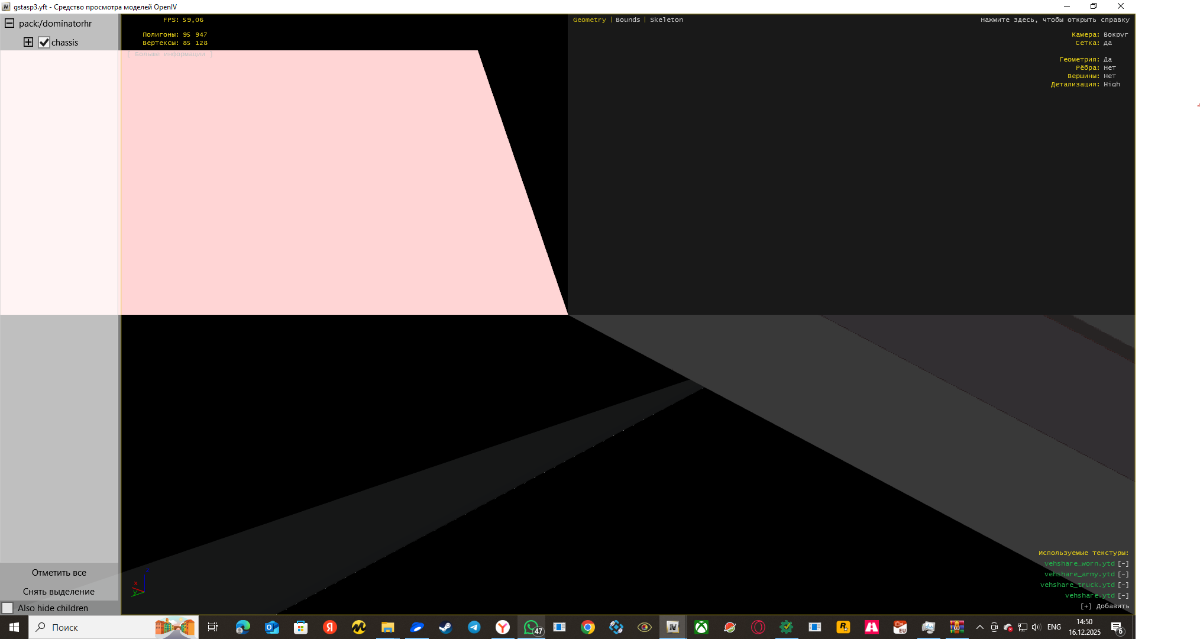This screenshot has width=1200, height=639.
Task: Remove the vehshare_truck.ytd texture with [-]
Action: pyautogui.click(x=1123, y=585)
